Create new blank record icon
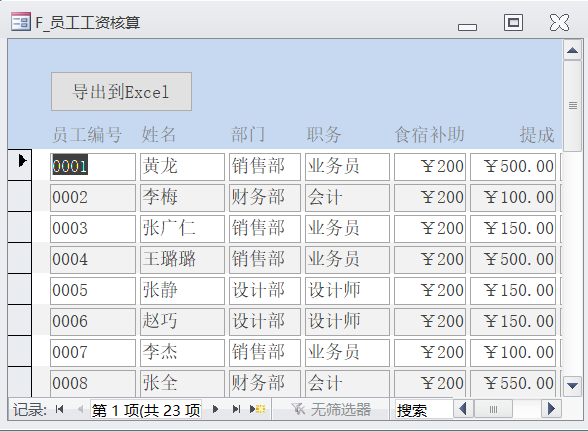Screen dimensions: 588x432 point(258,409)
